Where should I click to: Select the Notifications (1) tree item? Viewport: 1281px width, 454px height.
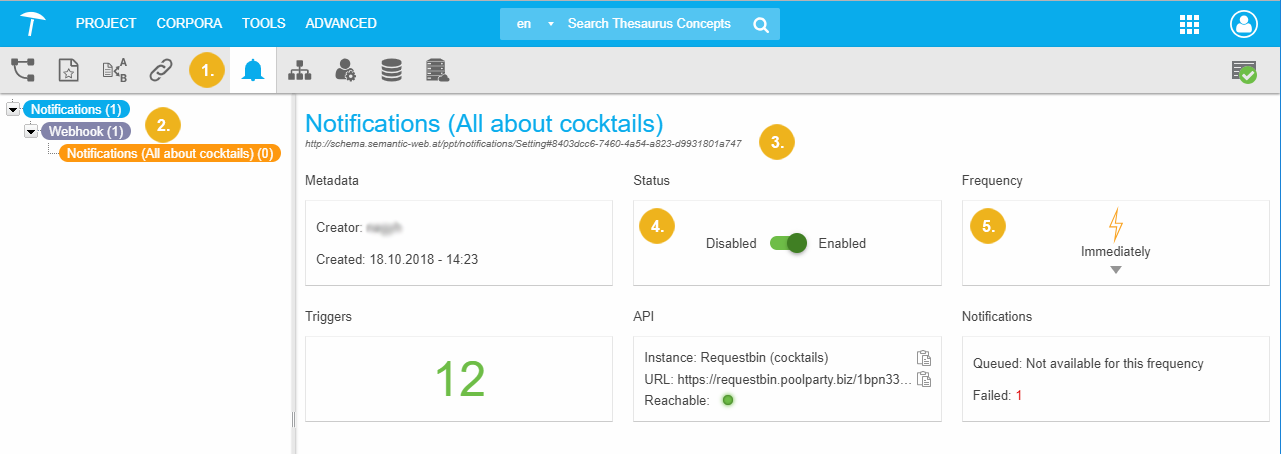tap(76, 109)
